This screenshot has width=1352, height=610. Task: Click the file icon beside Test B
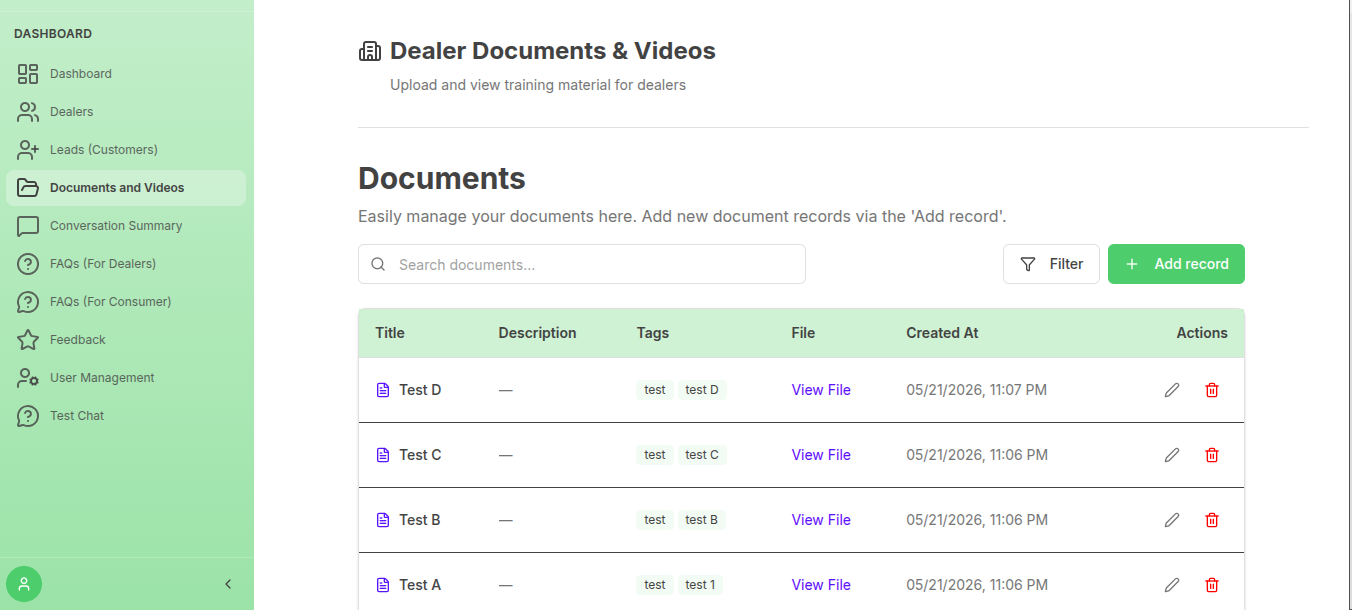(x=383, y=520)
